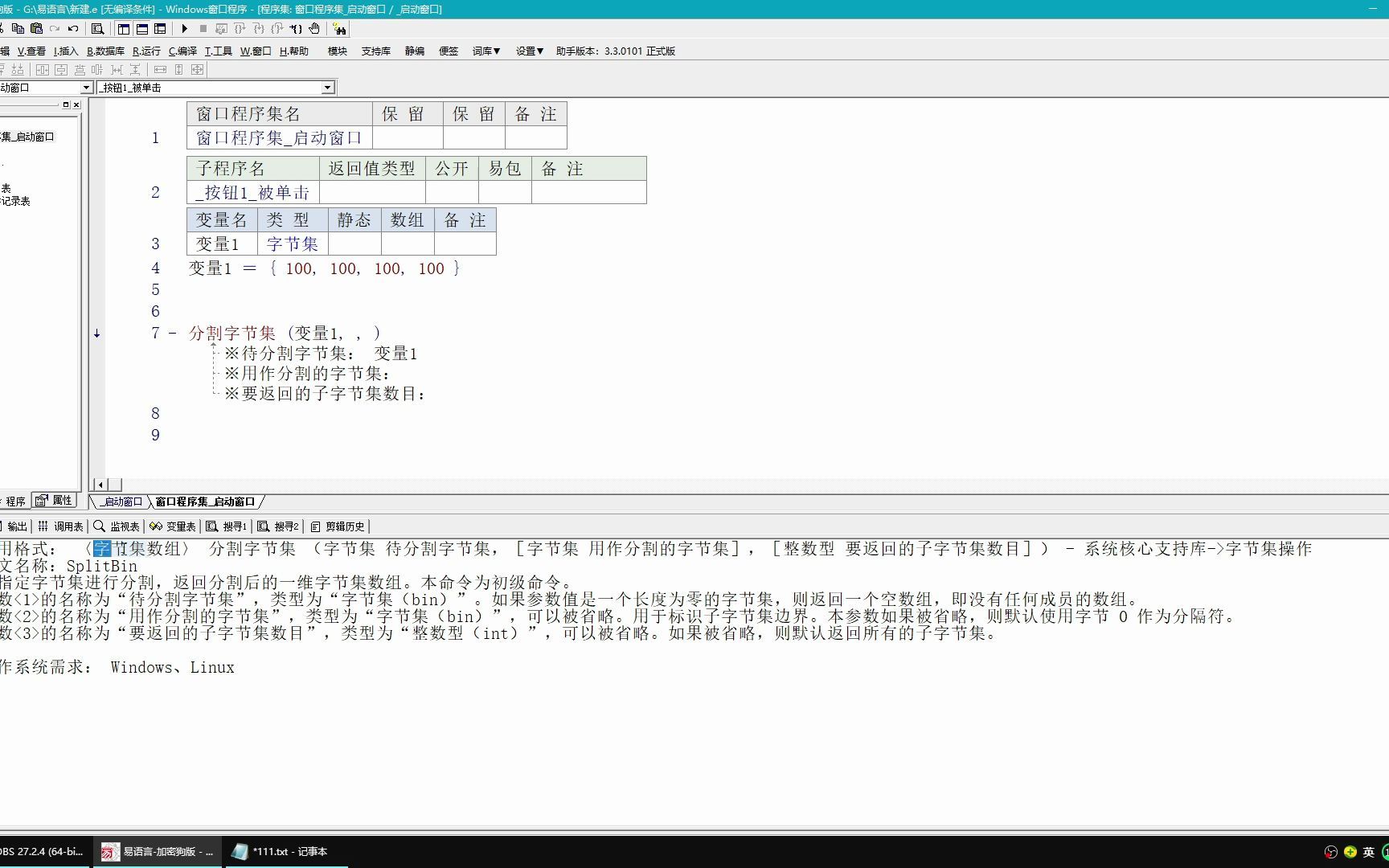Expand the 词库 dropdown
The image size is (1389, 868).
(486, 51)
